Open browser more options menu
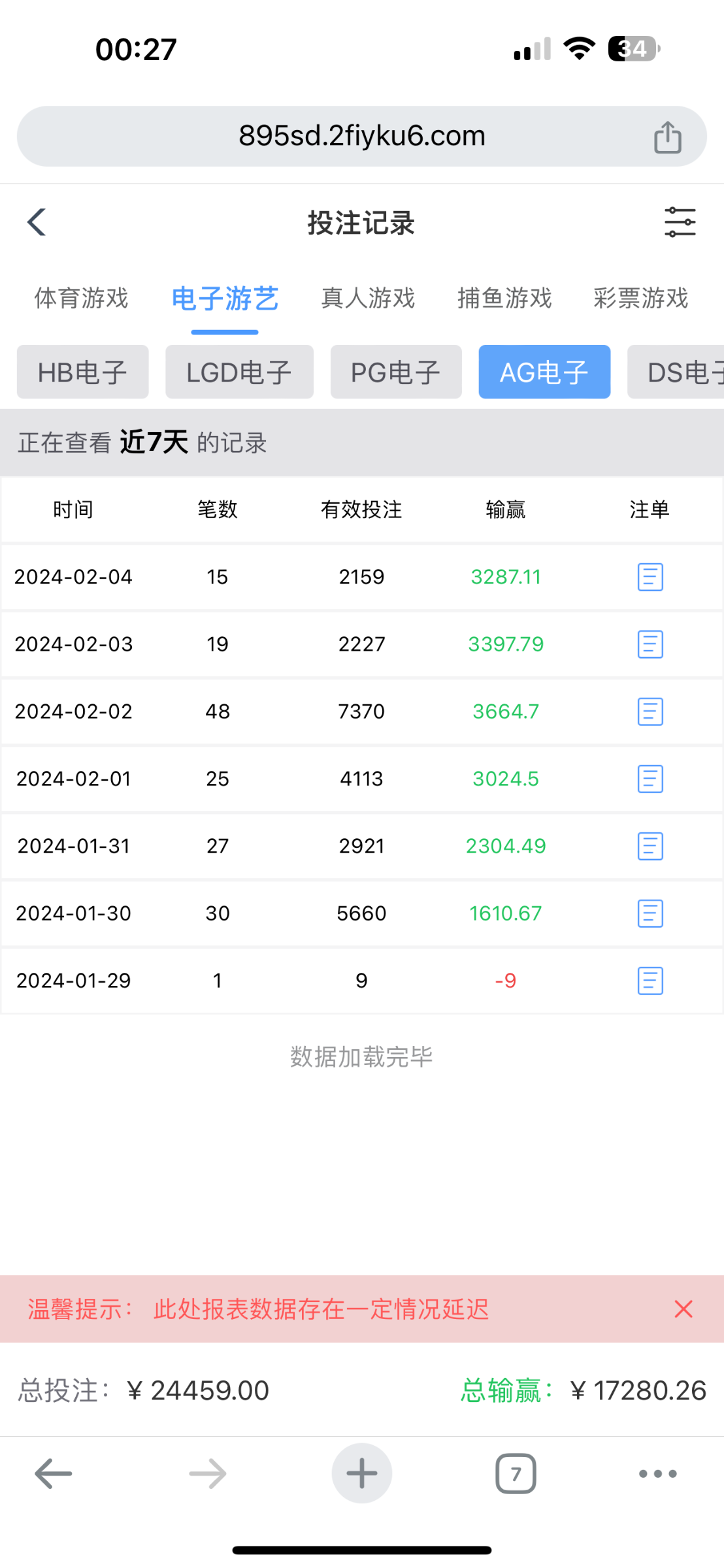 (x=657, y=1473)
